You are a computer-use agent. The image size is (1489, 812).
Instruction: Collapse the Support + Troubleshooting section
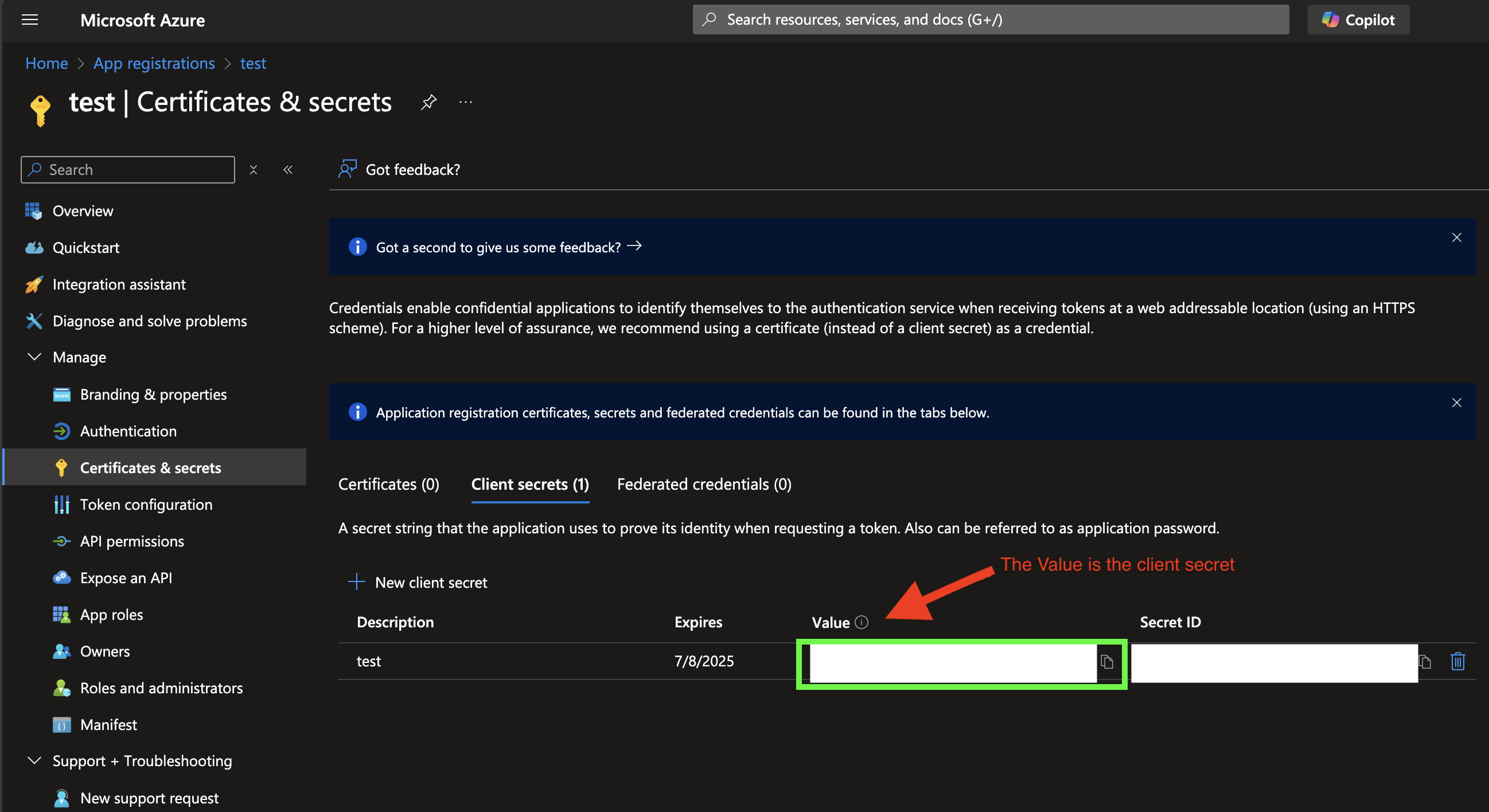pyautogui.click(x=34, y=760)
